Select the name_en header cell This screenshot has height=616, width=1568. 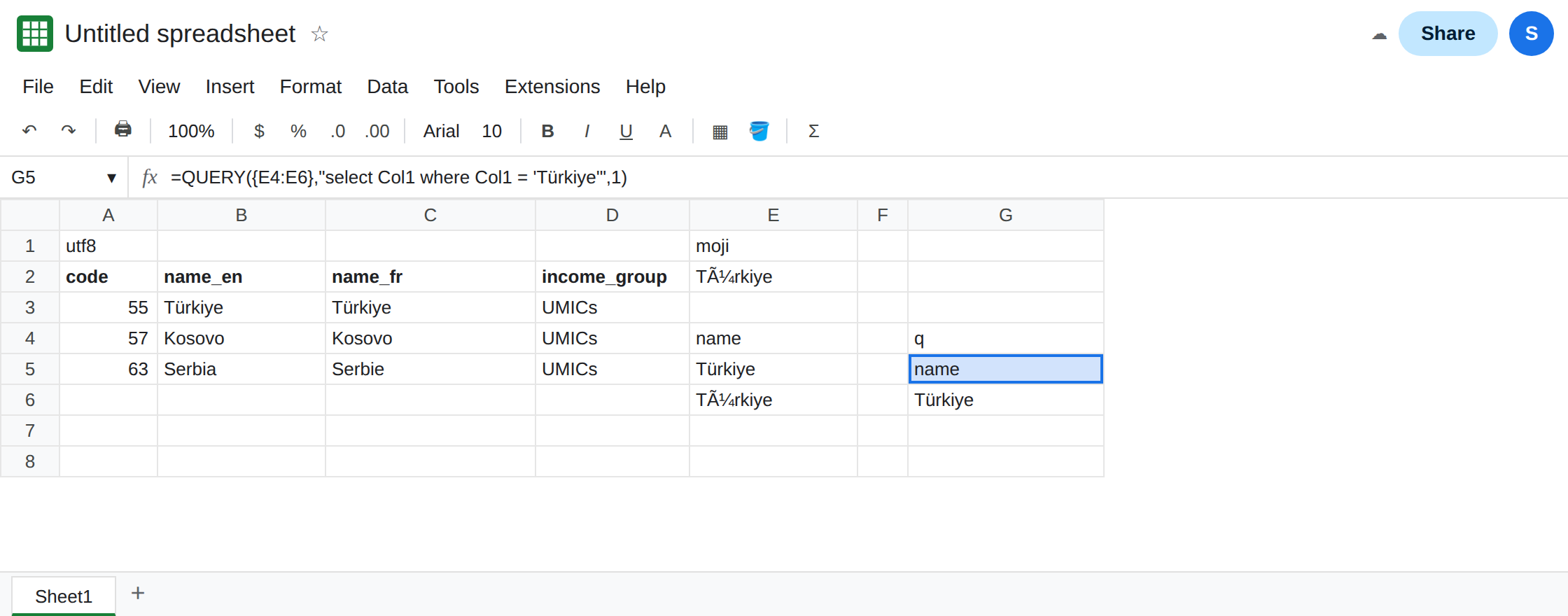pos(241,276)
